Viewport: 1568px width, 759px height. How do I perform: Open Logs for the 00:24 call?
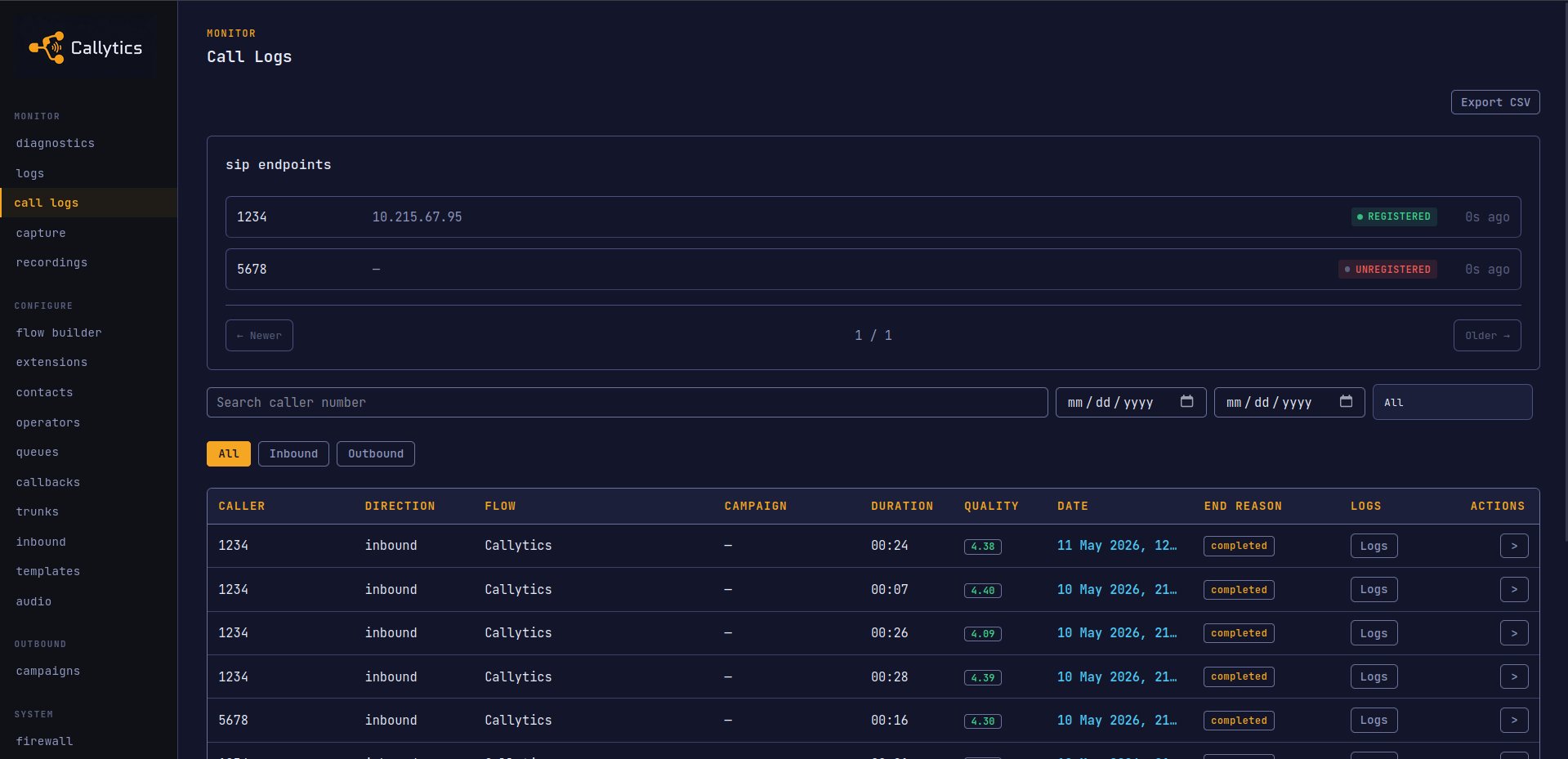click(1374, 546)
